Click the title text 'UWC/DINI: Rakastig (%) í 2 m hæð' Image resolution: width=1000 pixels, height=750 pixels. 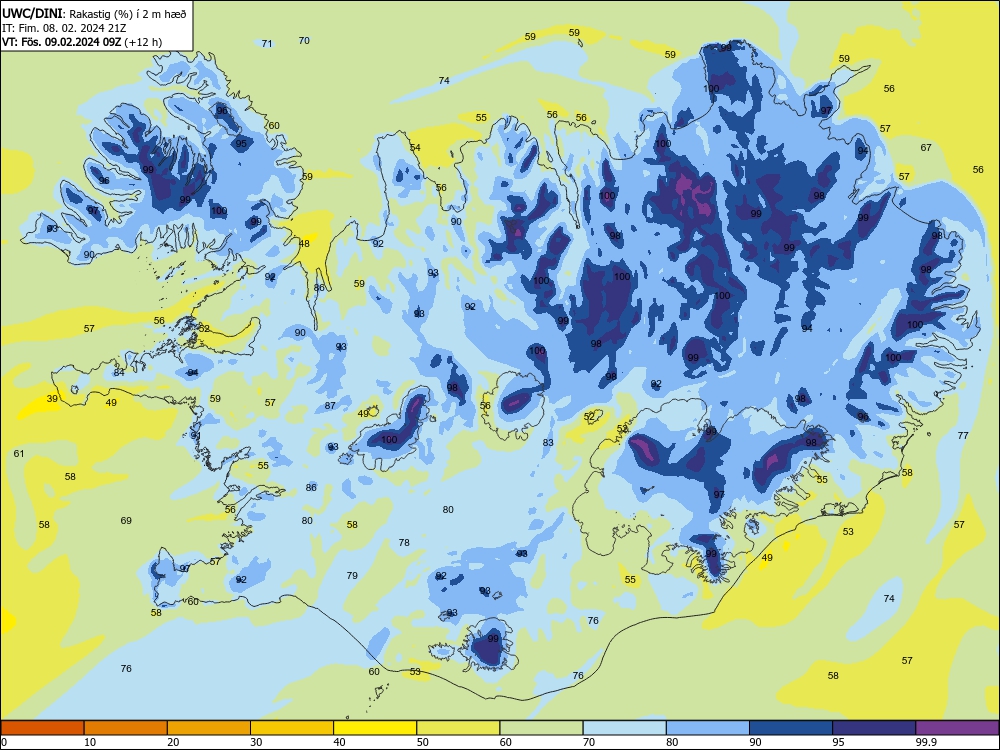[94, 13]
